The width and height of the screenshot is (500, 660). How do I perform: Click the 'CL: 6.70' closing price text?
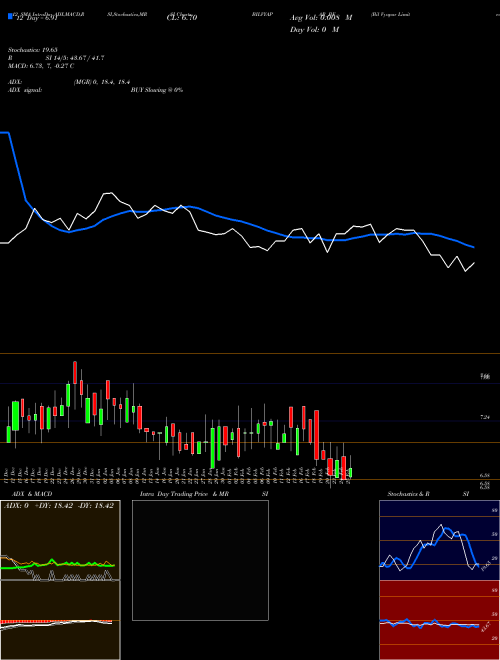tap(182, 18)
